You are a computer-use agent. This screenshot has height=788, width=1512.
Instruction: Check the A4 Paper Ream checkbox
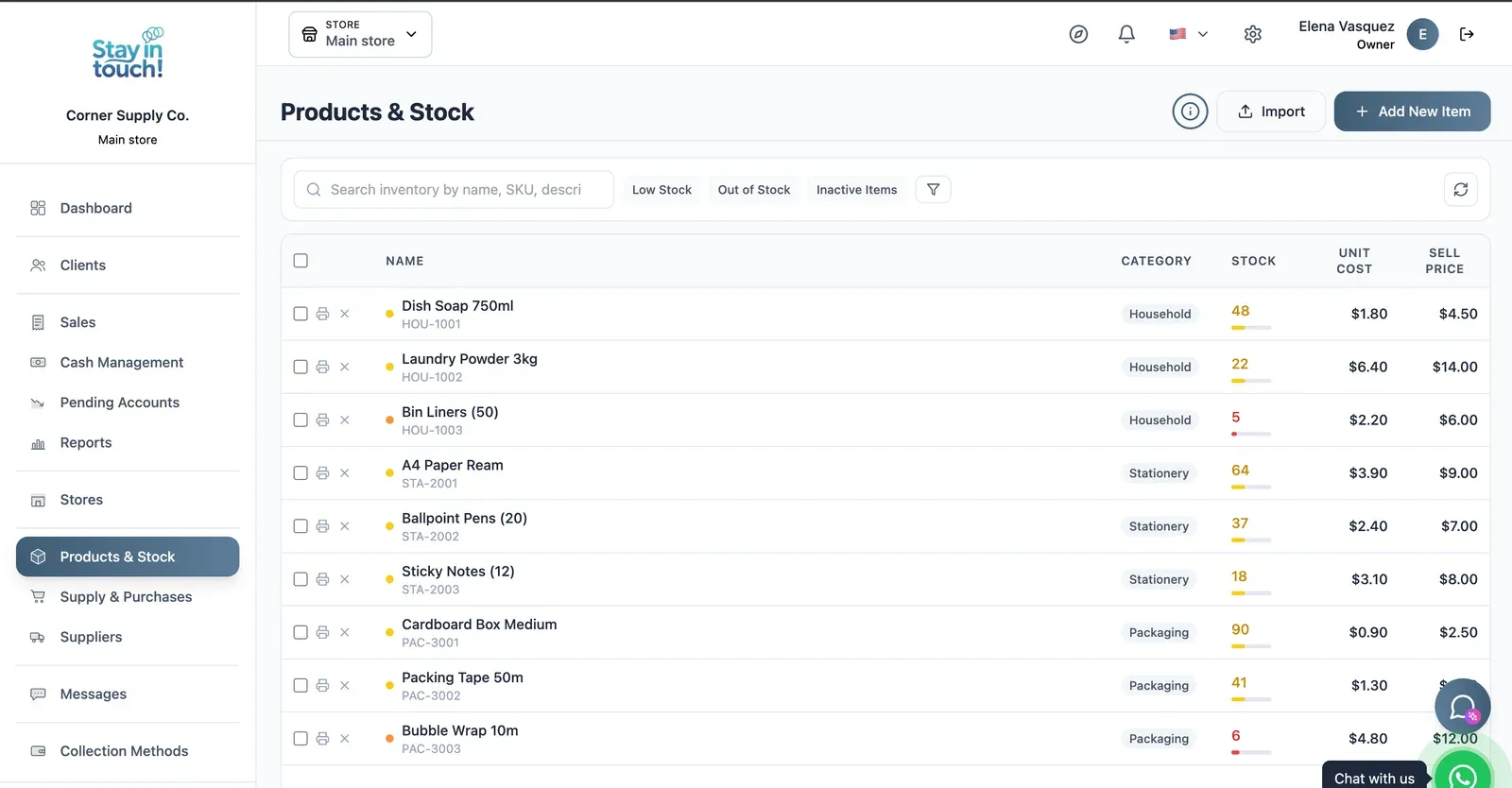coord(301,472)
